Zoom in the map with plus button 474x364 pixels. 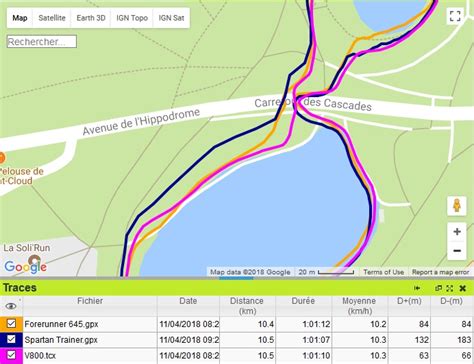point(457,231)
